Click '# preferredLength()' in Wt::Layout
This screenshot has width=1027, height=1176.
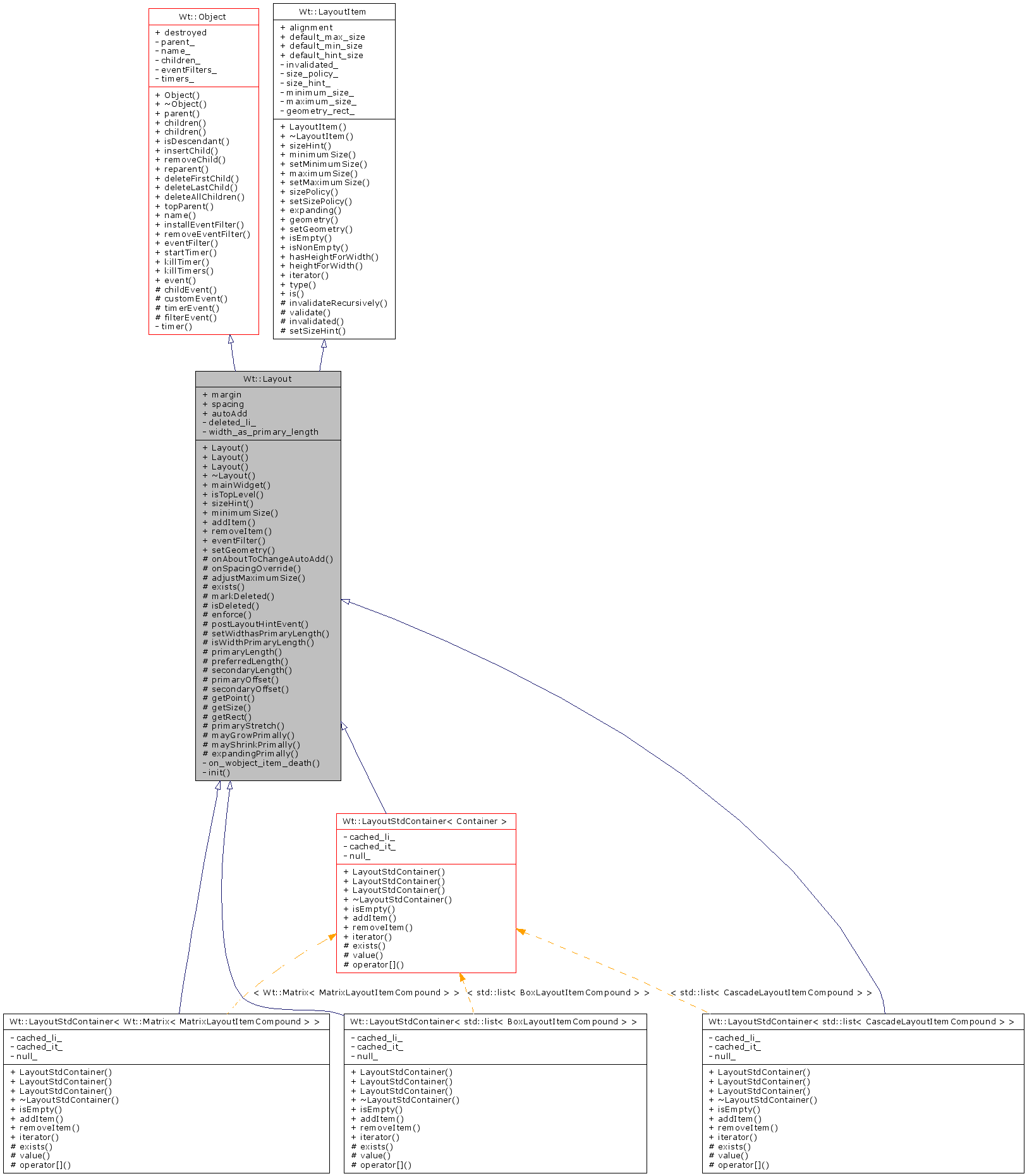click(245, 662)
